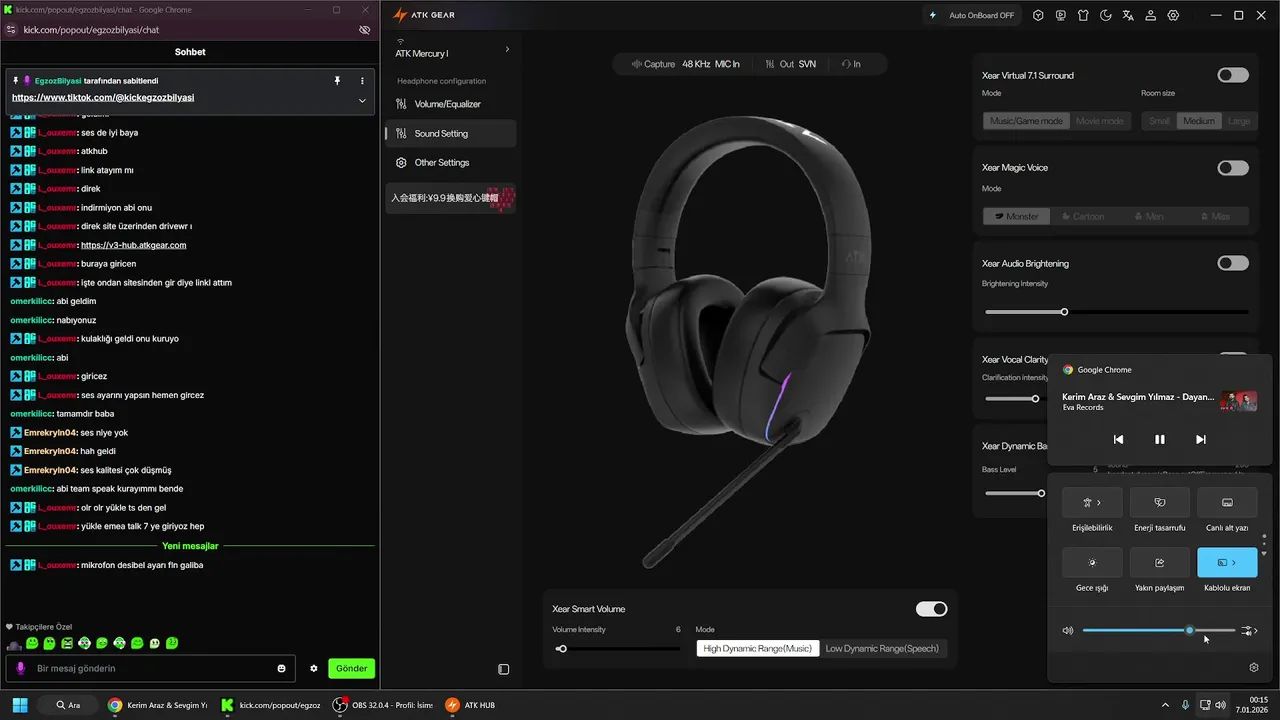Open the pinned TikTok link
This screenshot has width=1280, height=720.
(103, 98)
